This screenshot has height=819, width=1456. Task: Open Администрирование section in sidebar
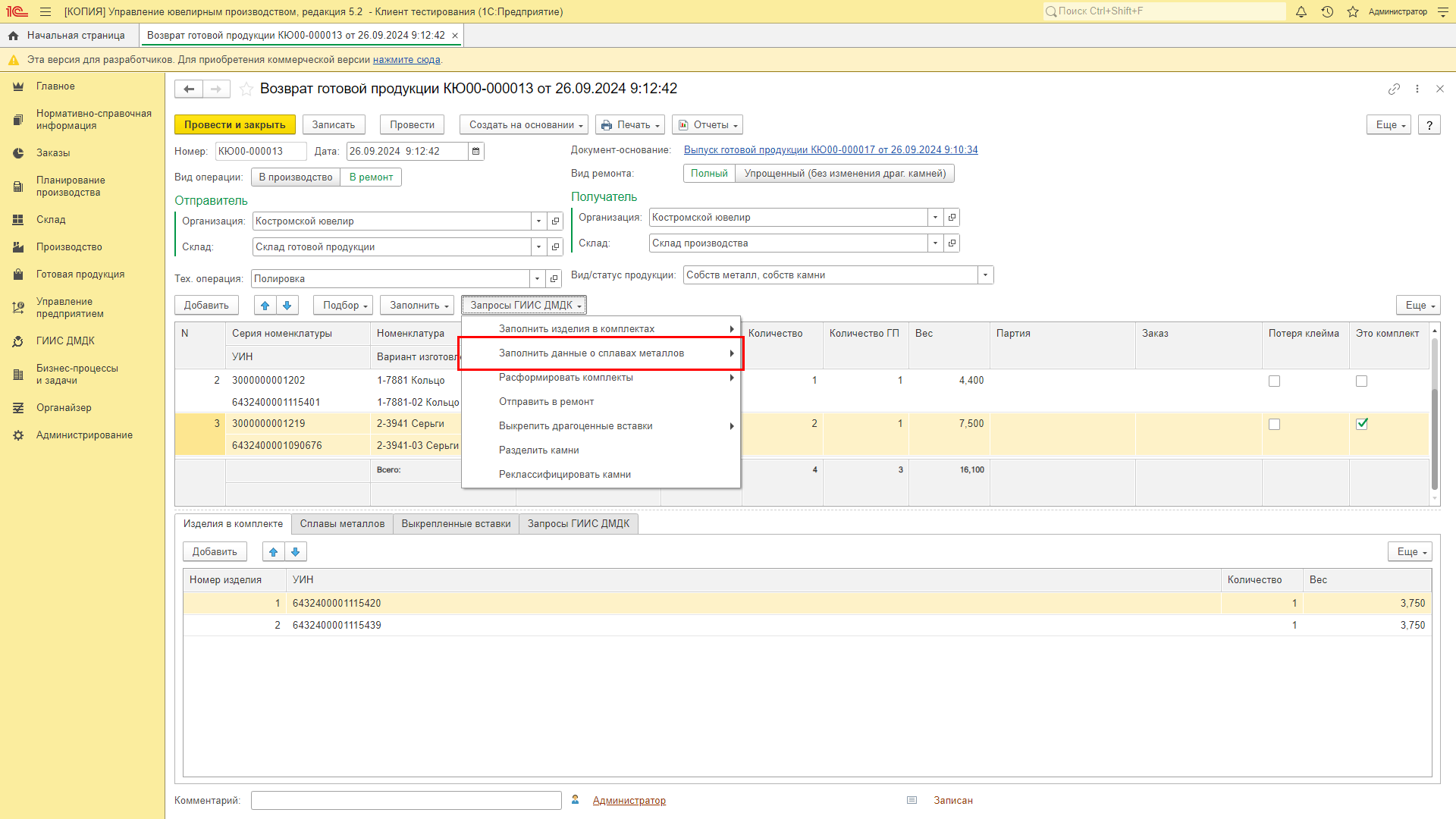pos(84,435)
